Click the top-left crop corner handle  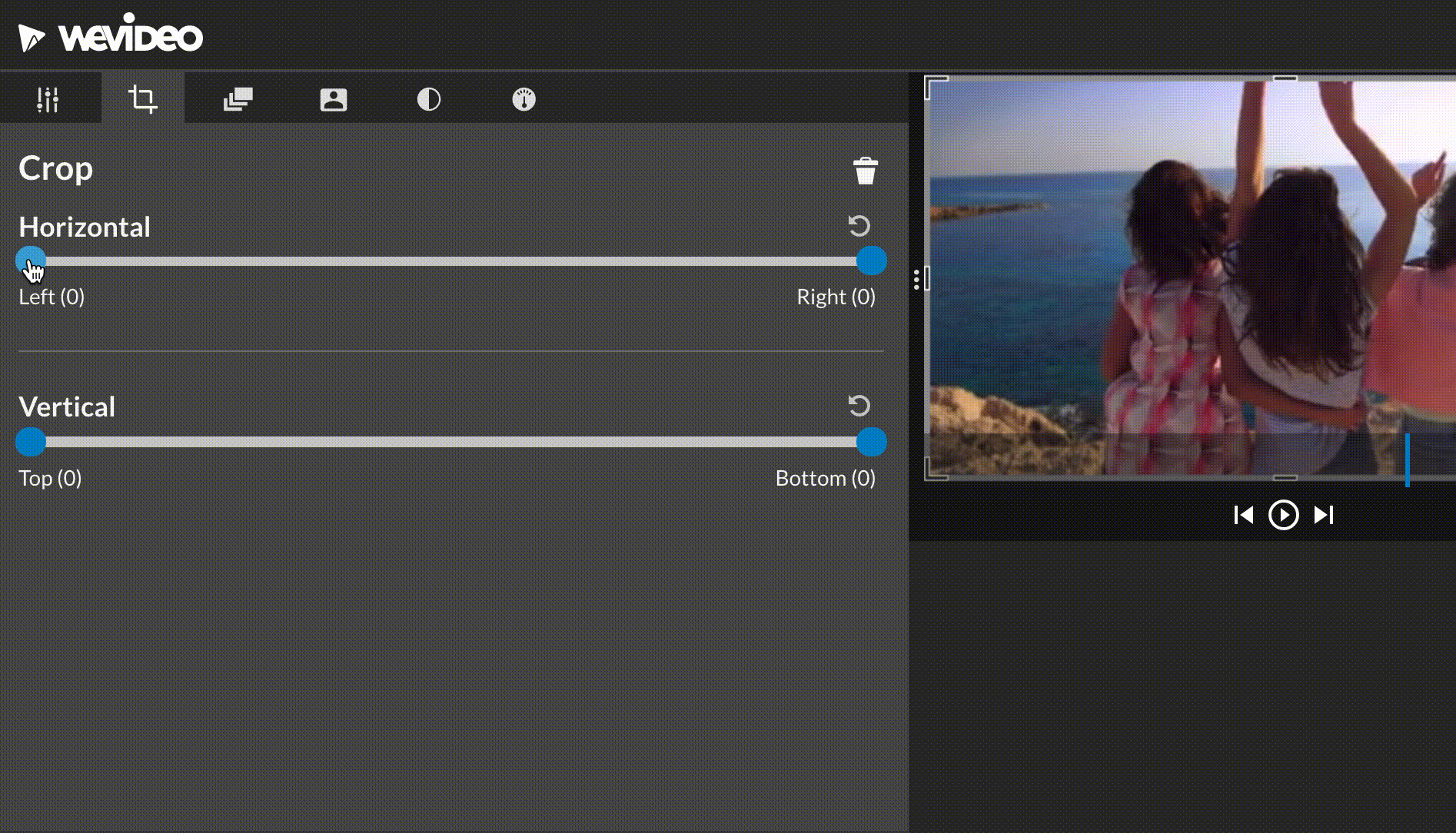tap(932, 86)
